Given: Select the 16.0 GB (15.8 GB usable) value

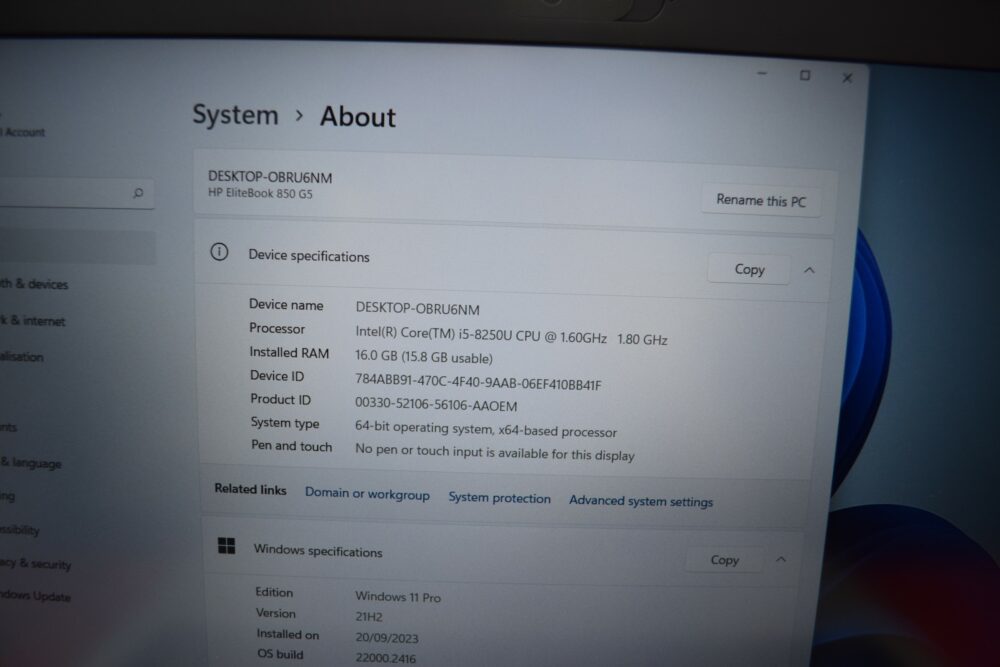Looking at the screenshot, I should coord(424,358).
